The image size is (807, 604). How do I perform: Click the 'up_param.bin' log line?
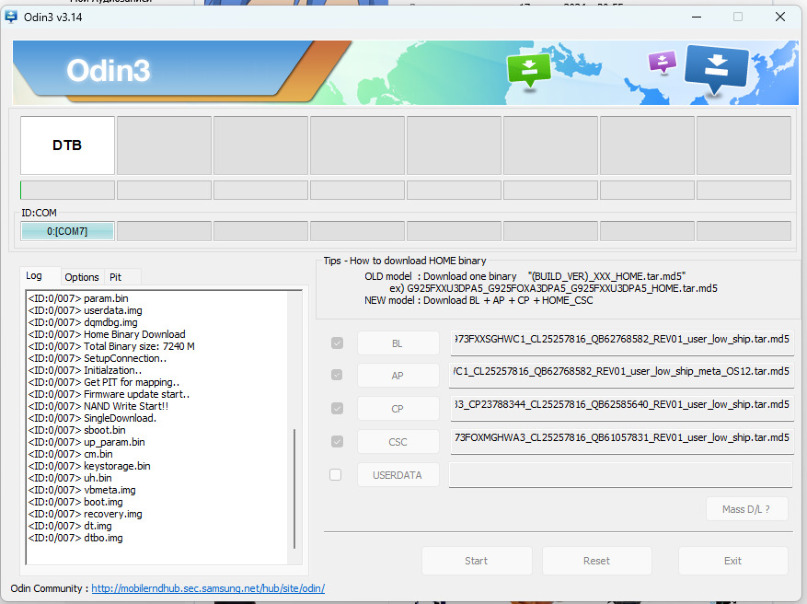pyautogui.click(x=86, y=442)
